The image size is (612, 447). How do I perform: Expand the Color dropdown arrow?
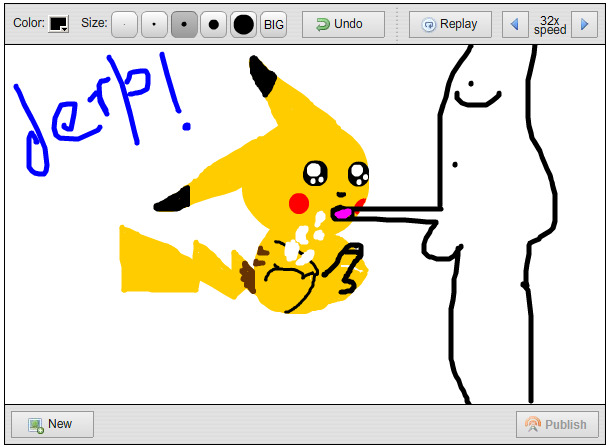64,29
